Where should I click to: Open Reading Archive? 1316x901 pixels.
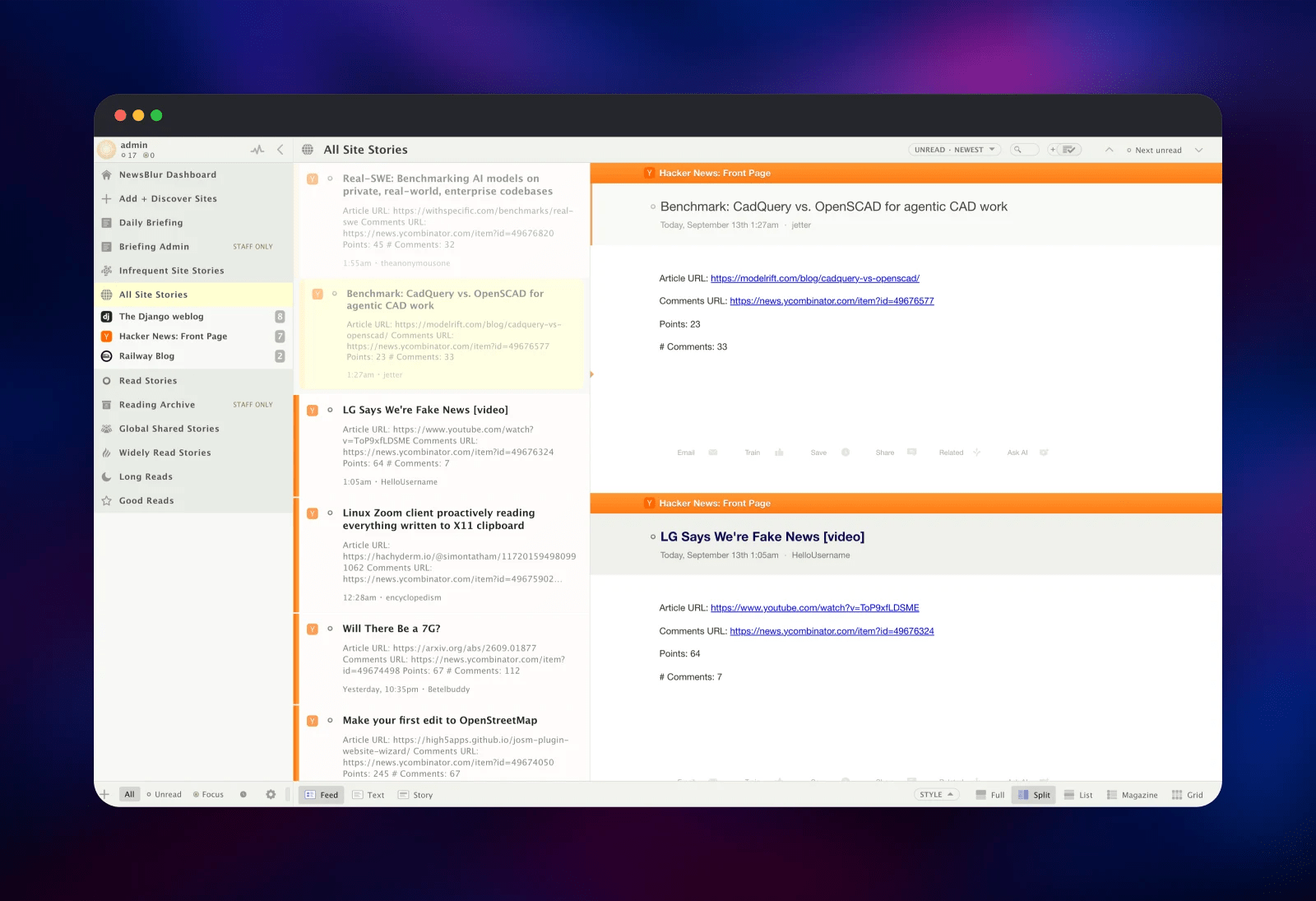click(x=193, y=404)
